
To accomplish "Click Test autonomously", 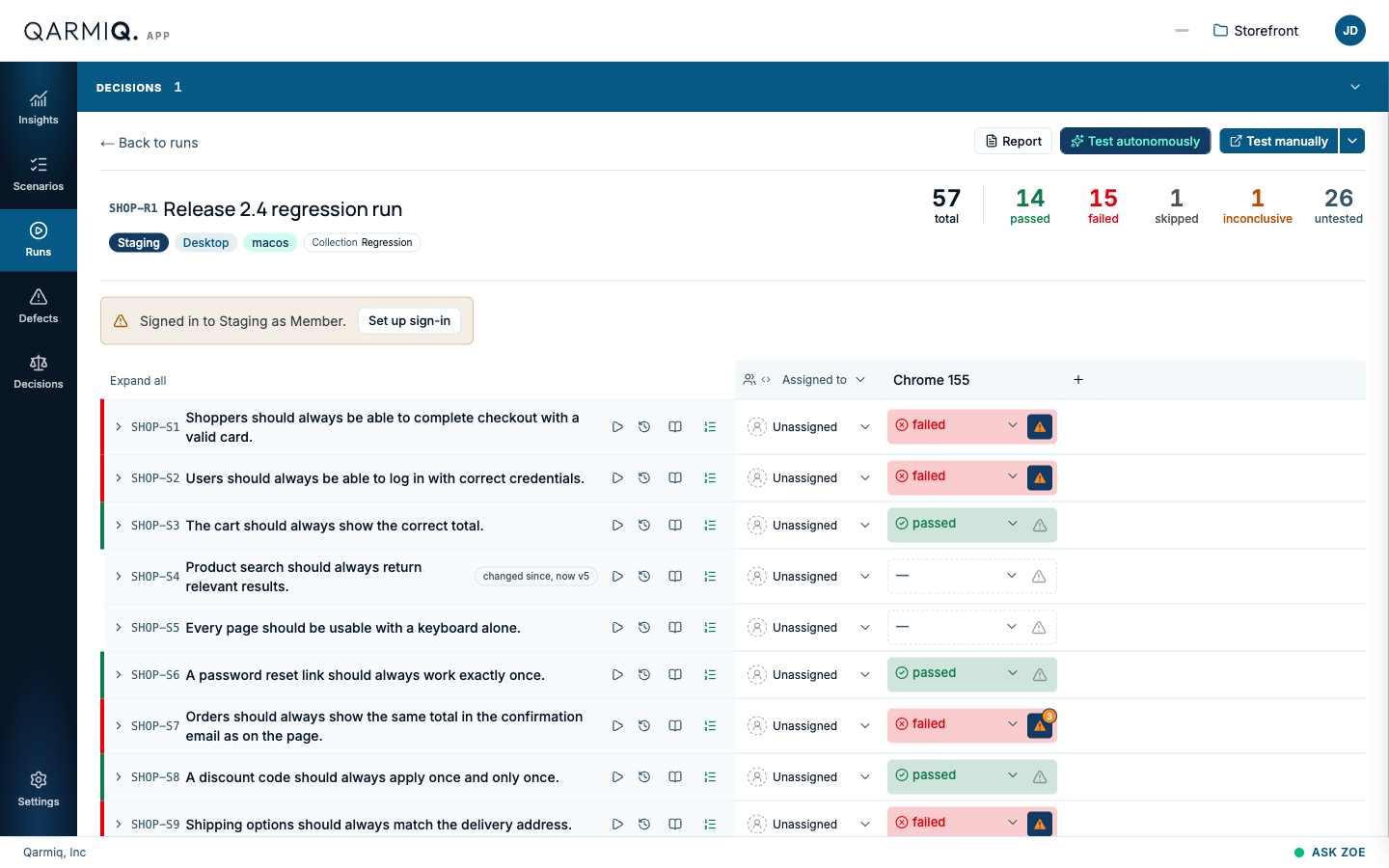I will point(1135,141).
